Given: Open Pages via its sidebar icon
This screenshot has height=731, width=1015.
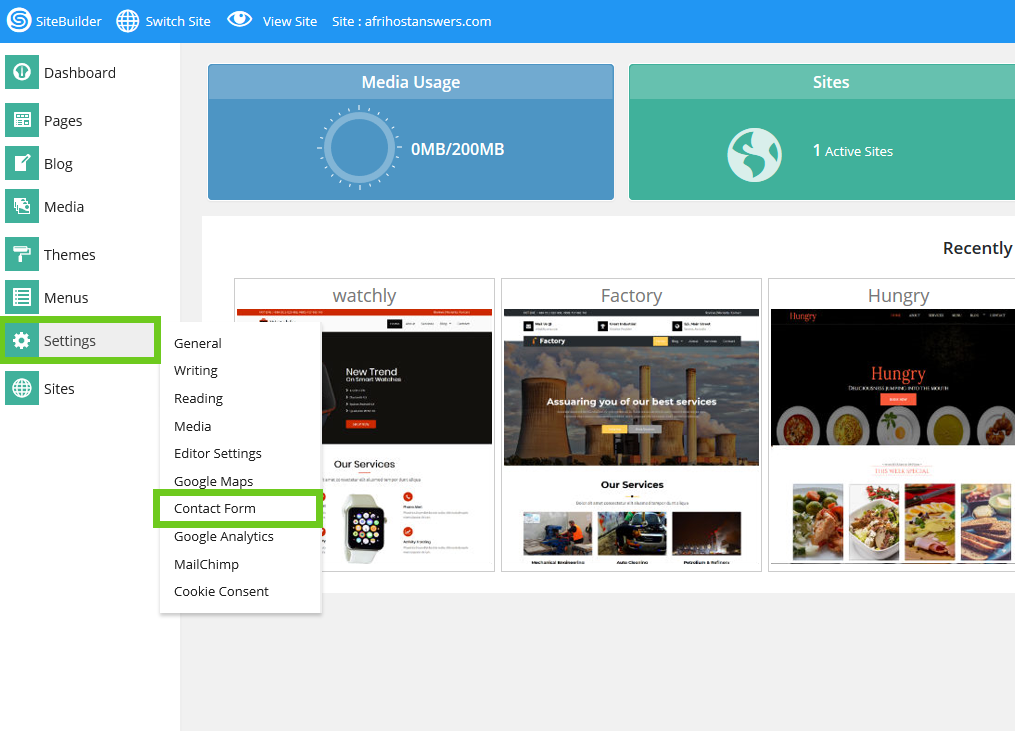Looking at the screenshot, I should click(21, 120).
